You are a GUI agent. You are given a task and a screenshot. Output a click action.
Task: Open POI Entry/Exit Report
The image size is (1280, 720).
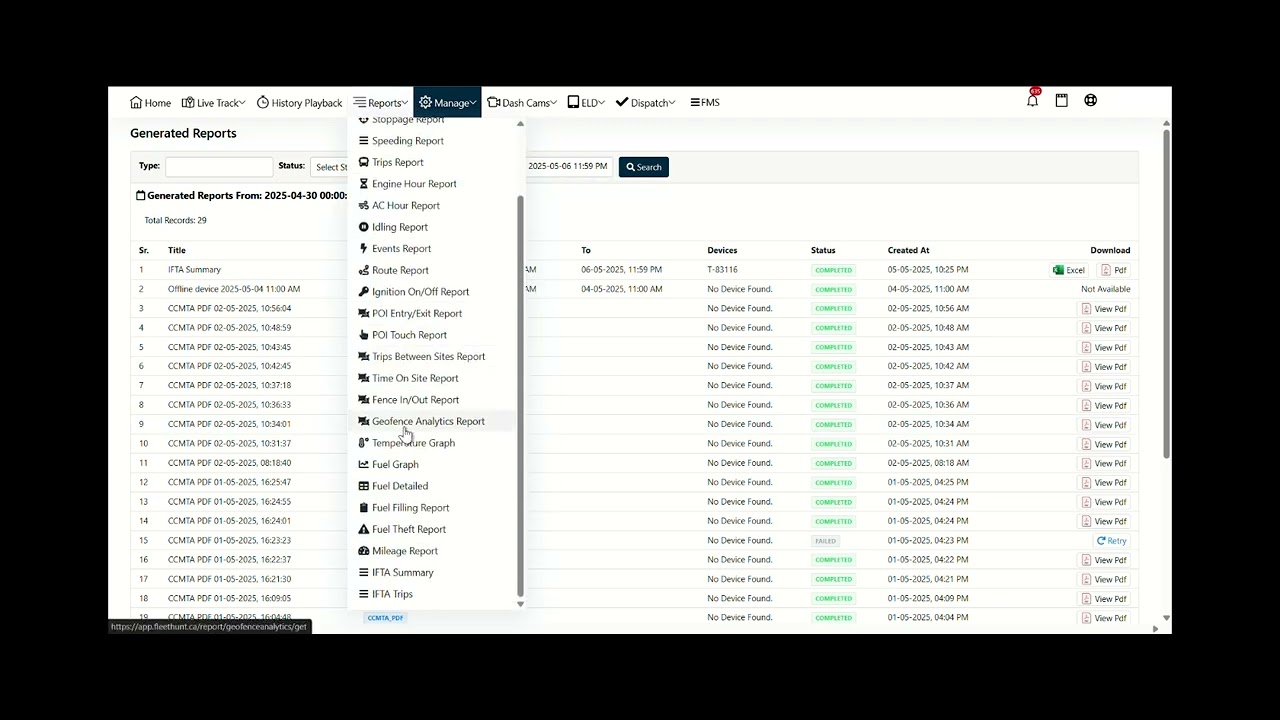click(416, 314)
